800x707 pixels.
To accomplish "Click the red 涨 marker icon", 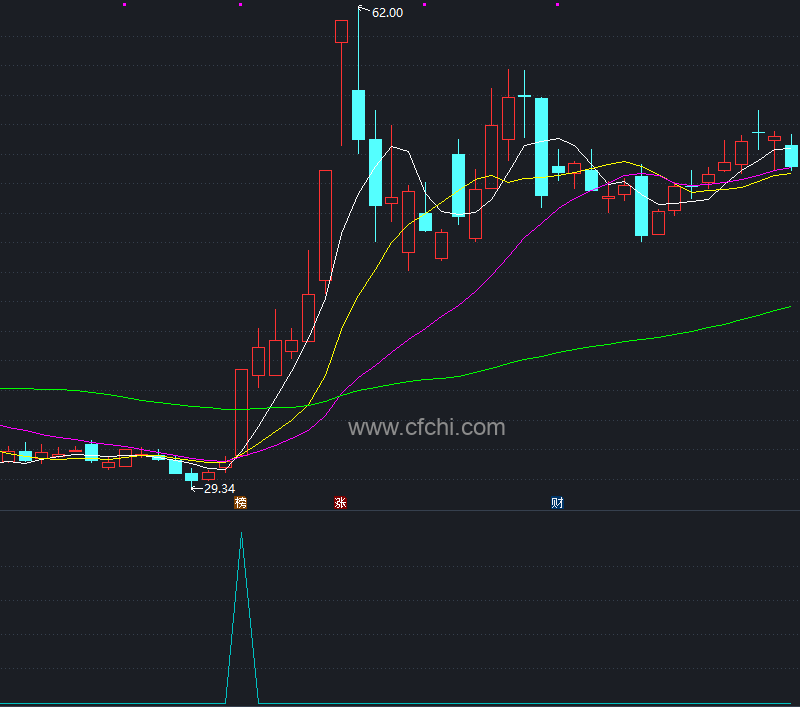I will tap(340, 502).
